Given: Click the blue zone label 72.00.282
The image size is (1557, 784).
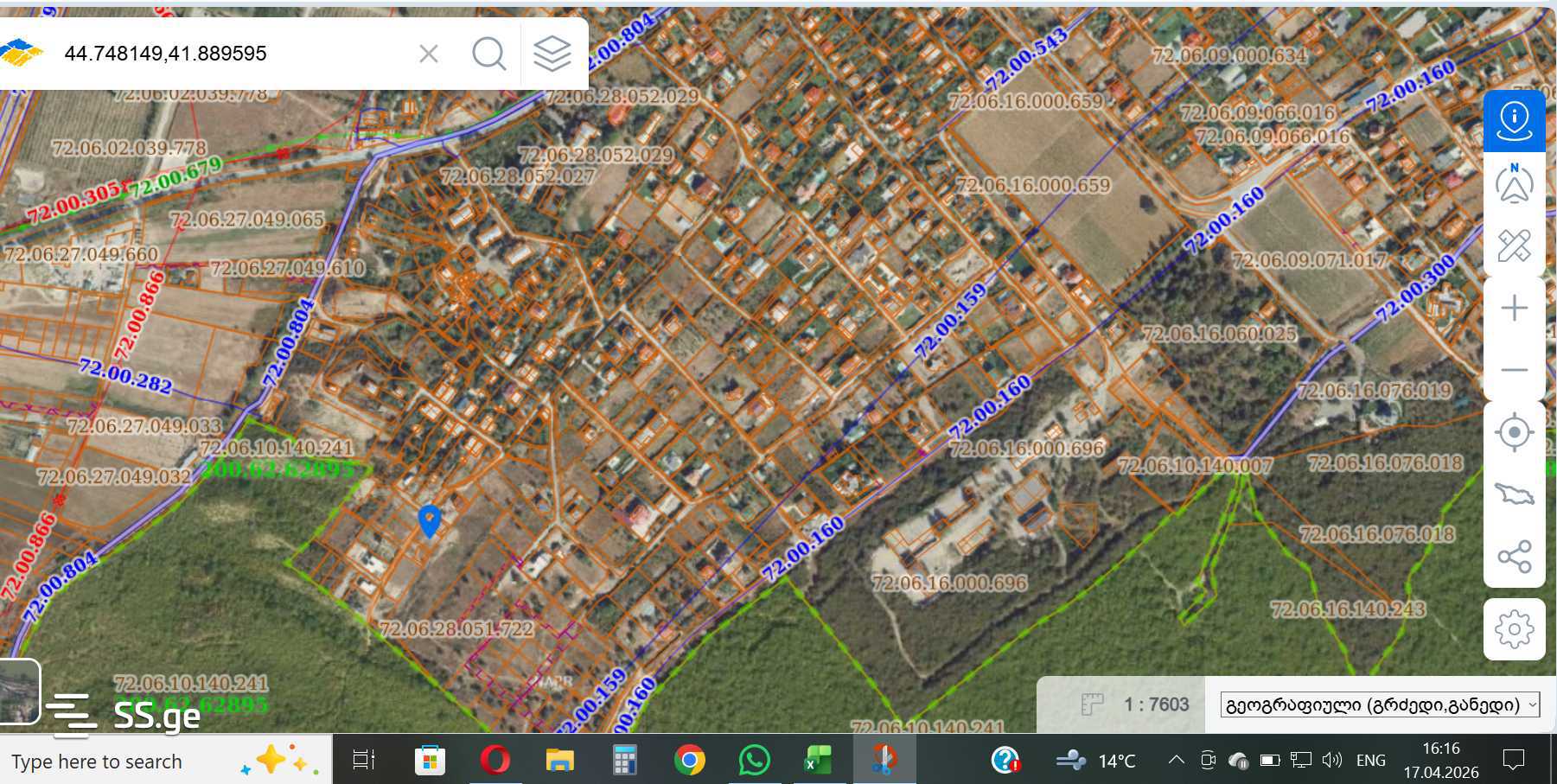Looking at the screenshot, I should (126, 375).
